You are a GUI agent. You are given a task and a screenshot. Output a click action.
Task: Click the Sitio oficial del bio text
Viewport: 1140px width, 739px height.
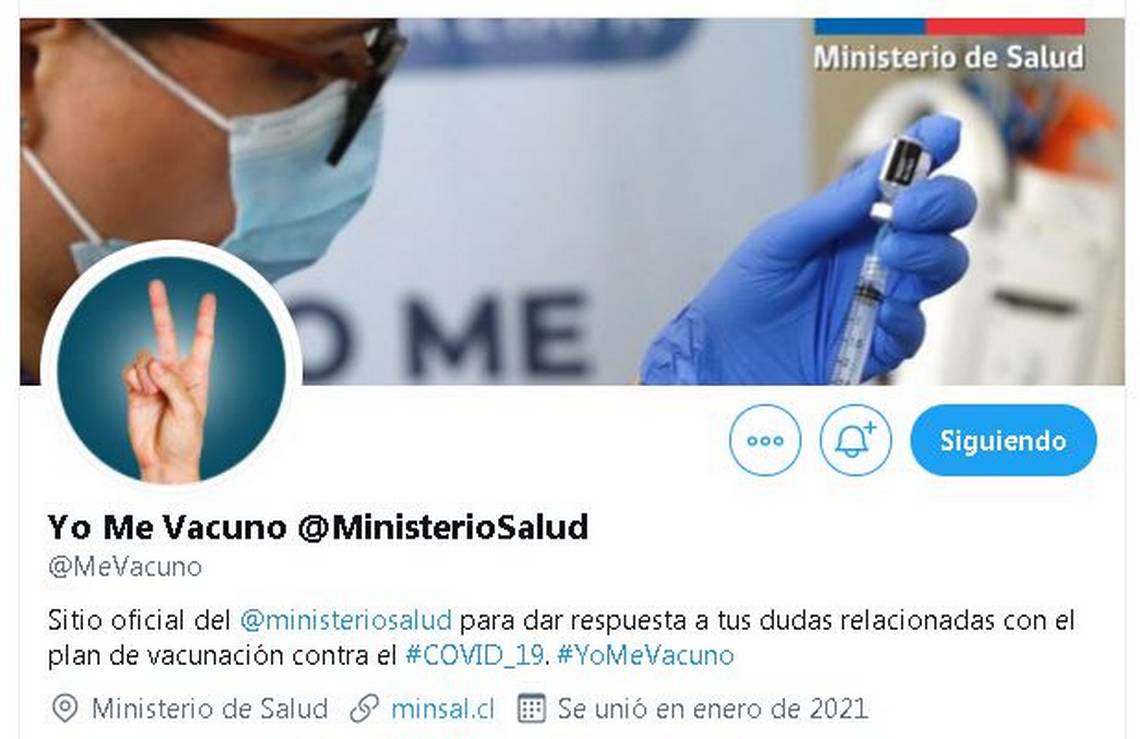point(139,620)
